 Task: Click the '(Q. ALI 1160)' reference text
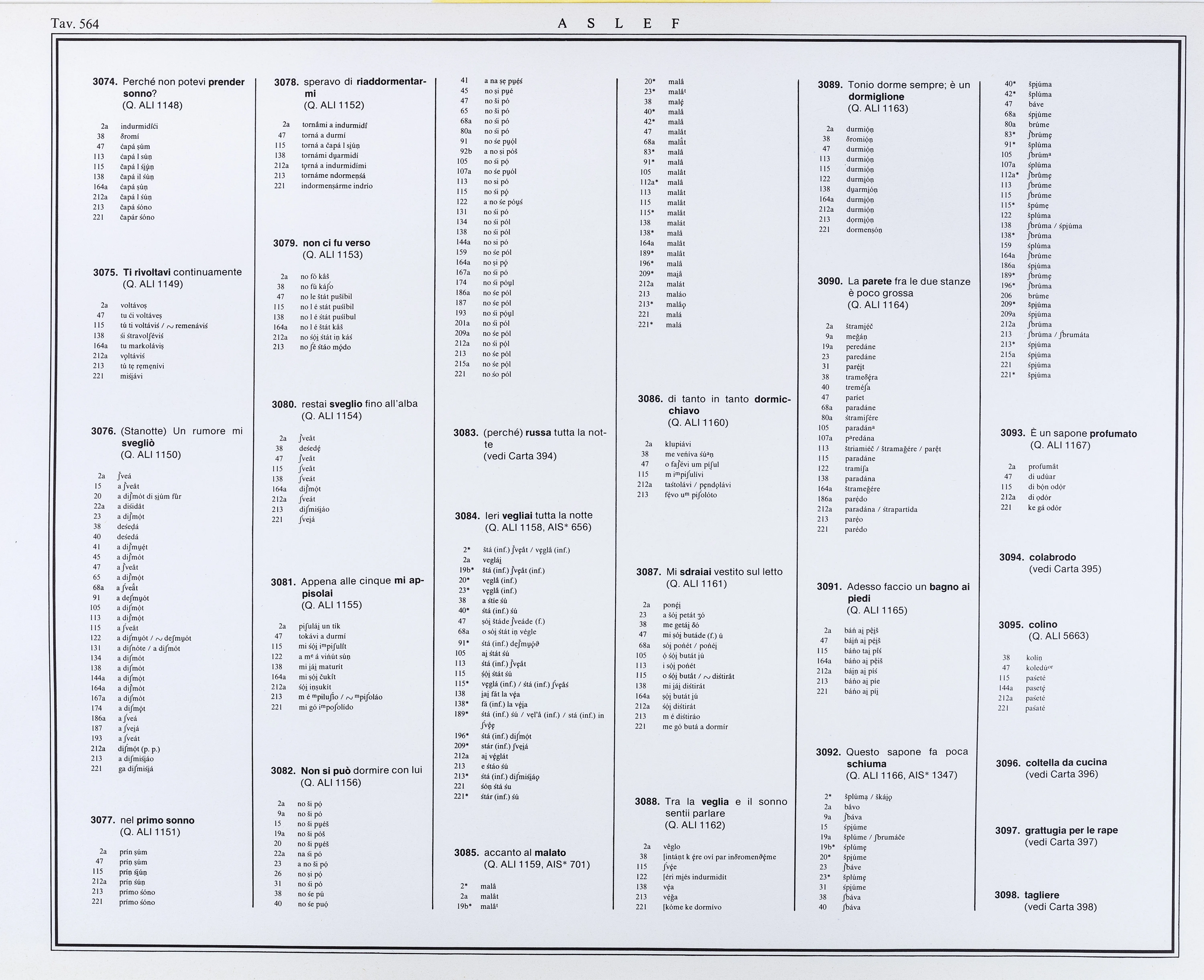pos(698,423)
